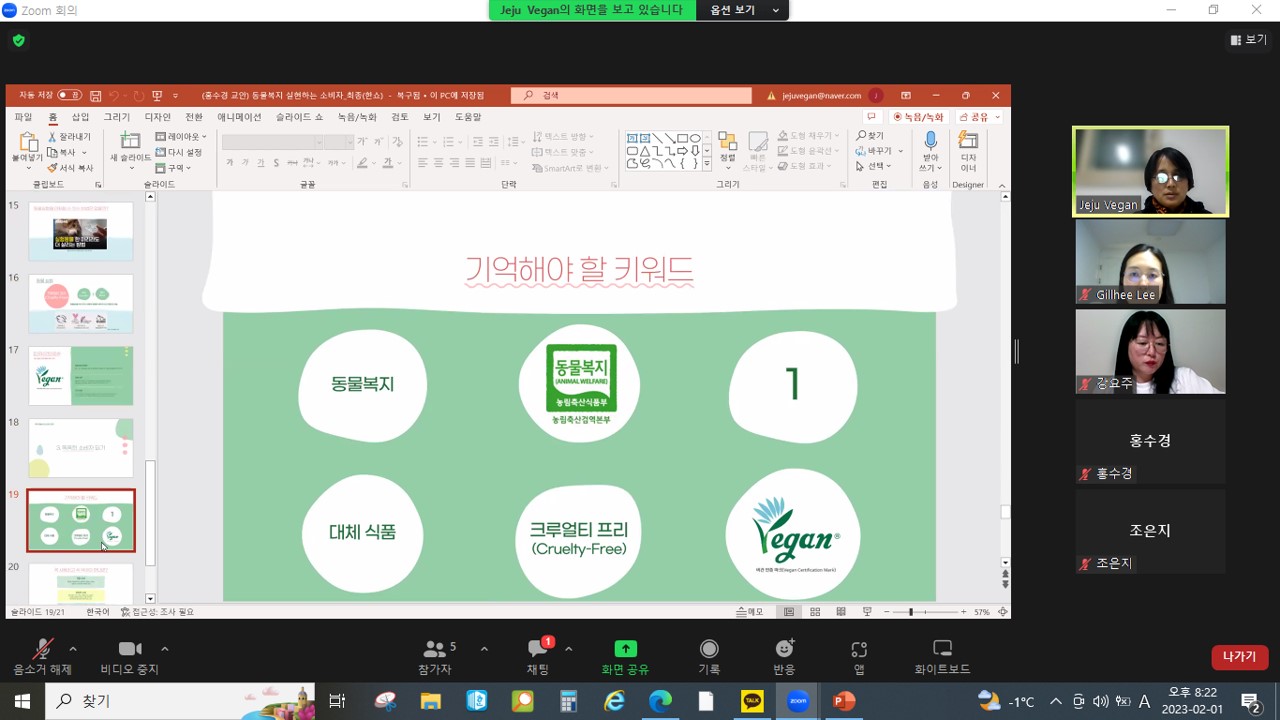The width and height of the screenshot is (1280, 720).
Task: Open Windows notification center icon
Action: (1250, 701)
